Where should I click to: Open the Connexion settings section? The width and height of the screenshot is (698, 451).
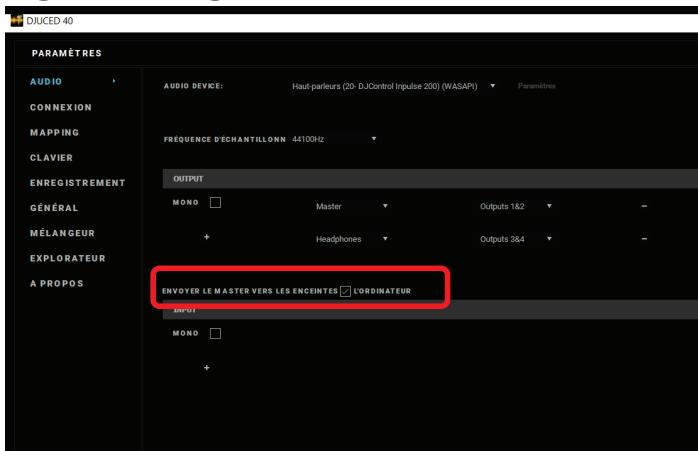61,107
